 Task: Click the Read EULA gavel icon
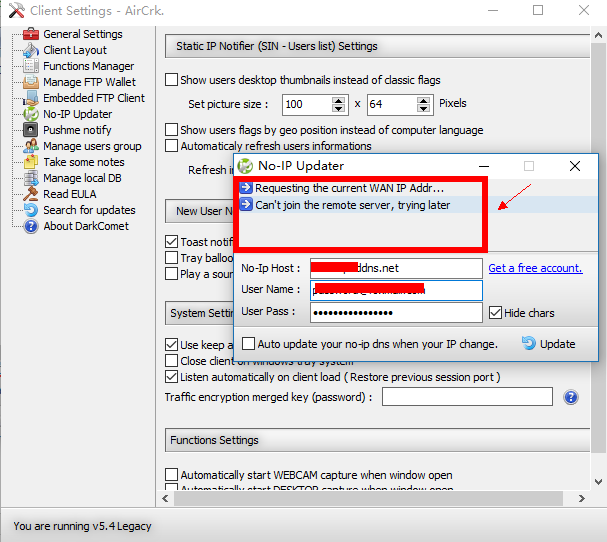[31, 194]
